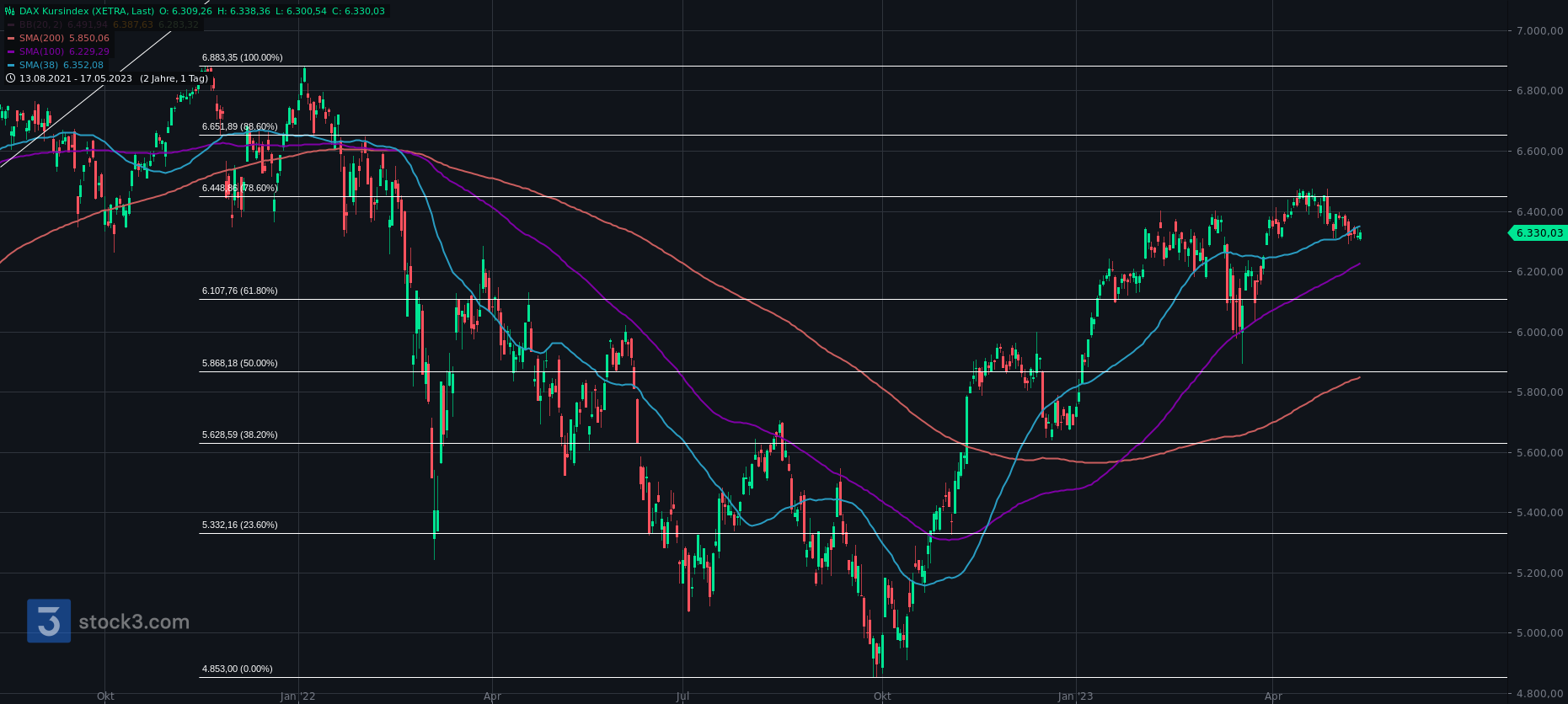1568x704 pixels.
Task: Click the Okt label left of Jan '22
Action: [x=105, y=696]
